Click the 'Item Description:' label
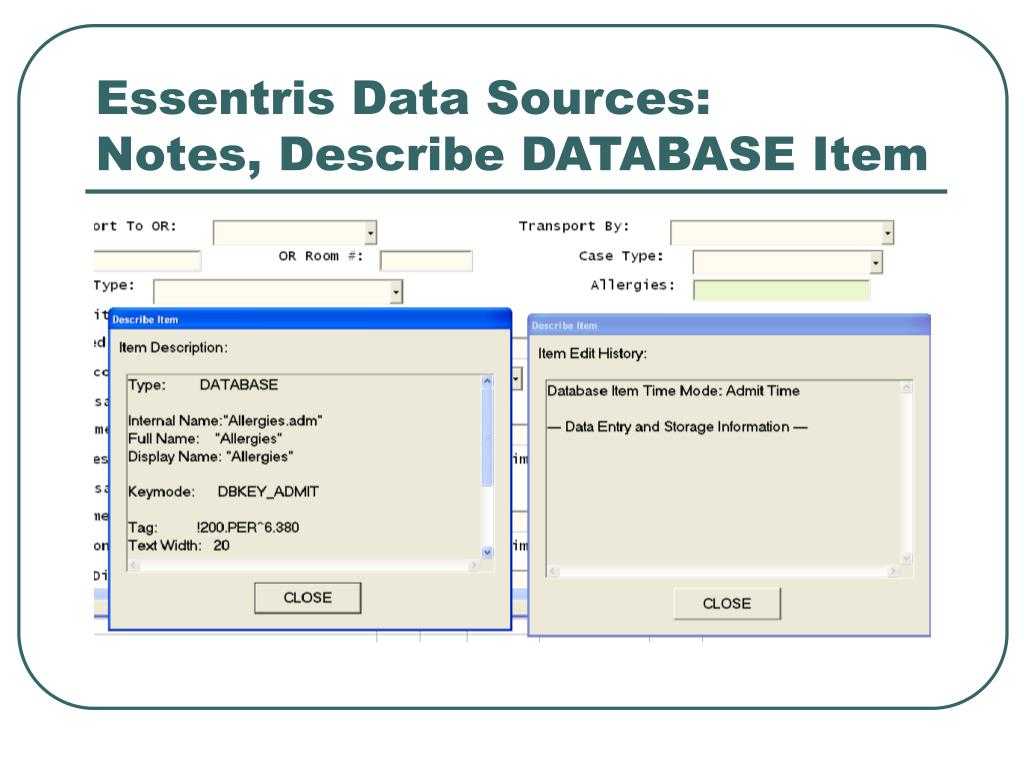This screenshot has height=768, width=1024. pos(173,347)
